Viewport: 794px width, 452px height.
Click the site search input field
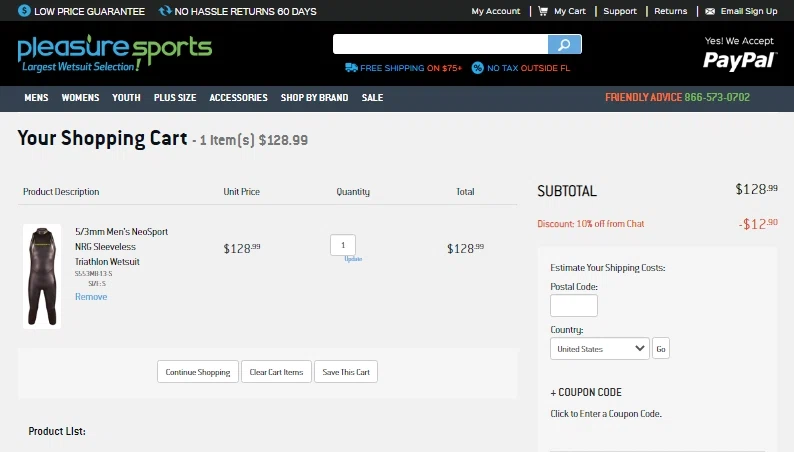pyautogui.click(x=440, y=45)
